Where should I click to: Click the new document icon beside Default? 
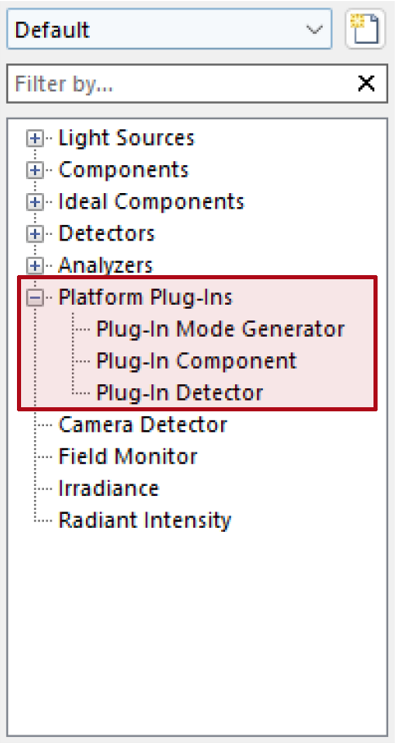(x=365, y=29)
